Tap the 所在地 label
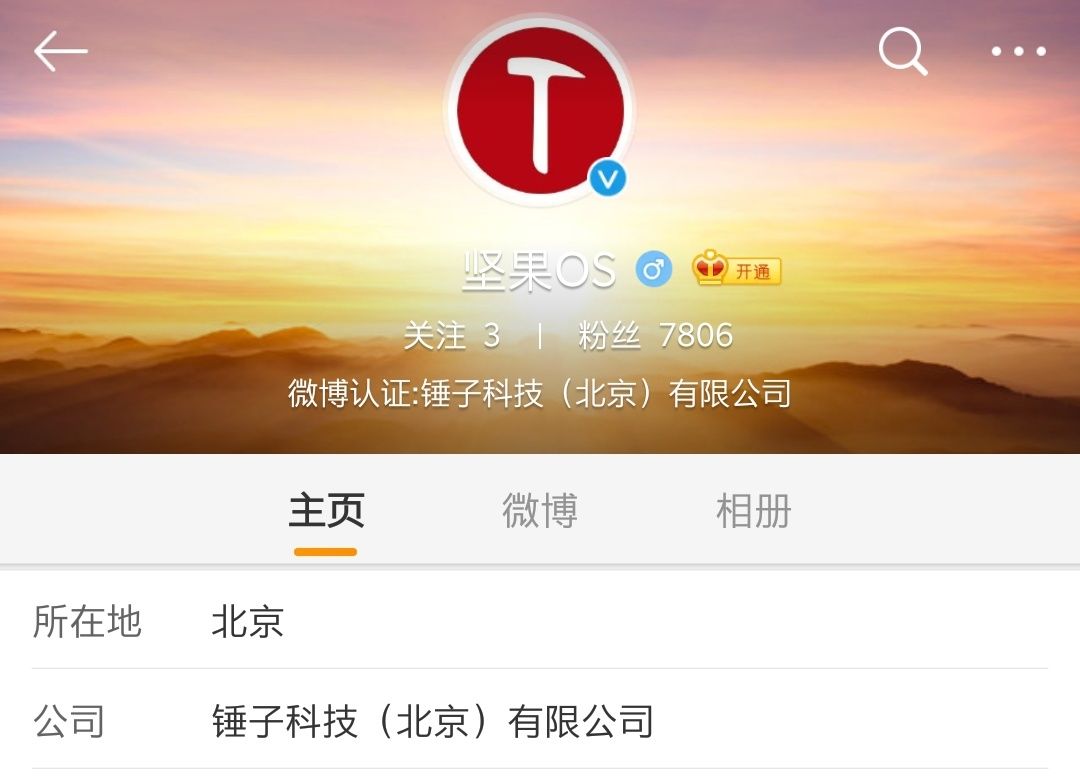The image size is (1080, 780). tap(87, 621)
